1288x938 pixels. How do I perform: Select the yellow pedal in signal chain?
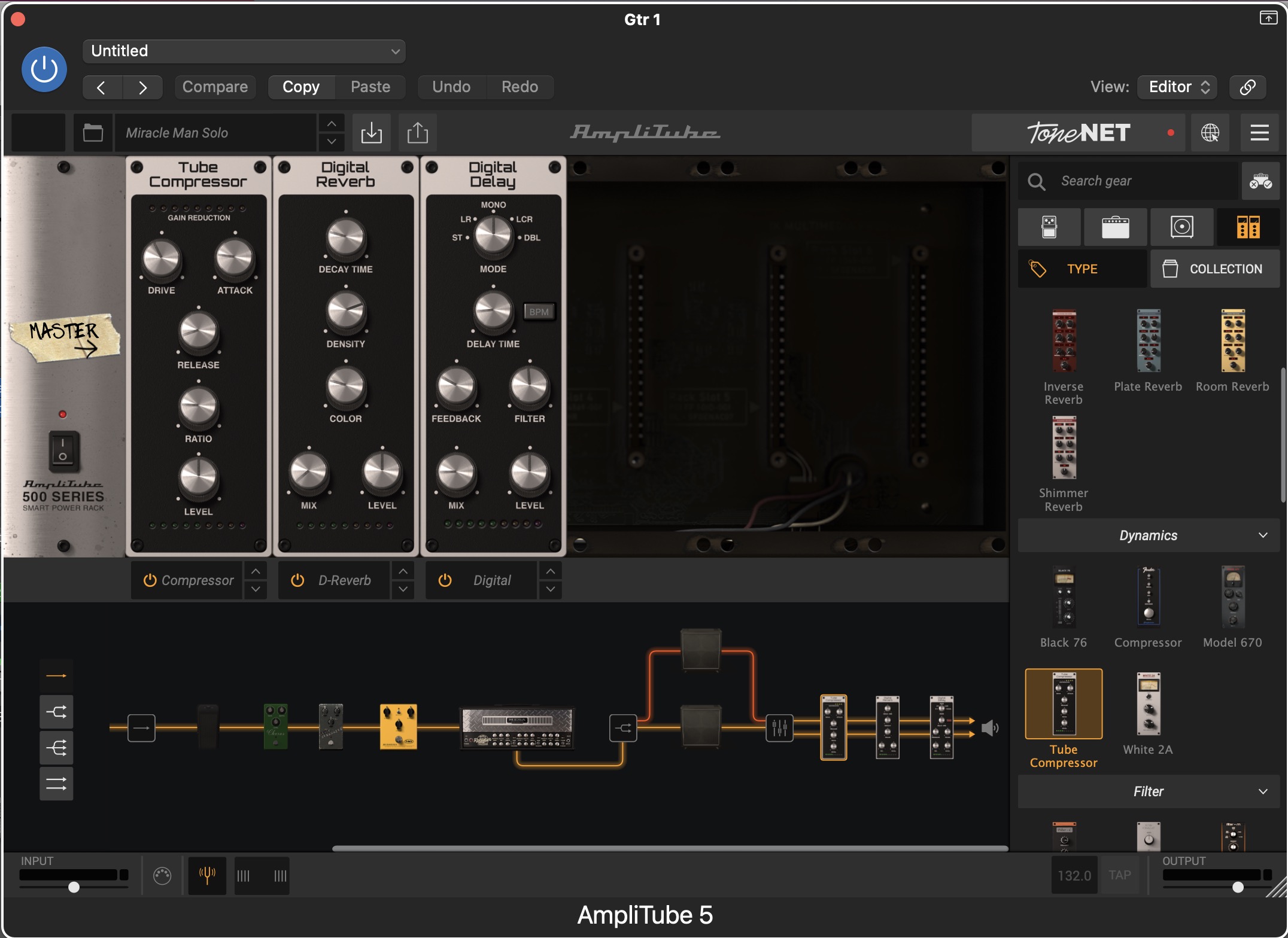tap(398, 727)
